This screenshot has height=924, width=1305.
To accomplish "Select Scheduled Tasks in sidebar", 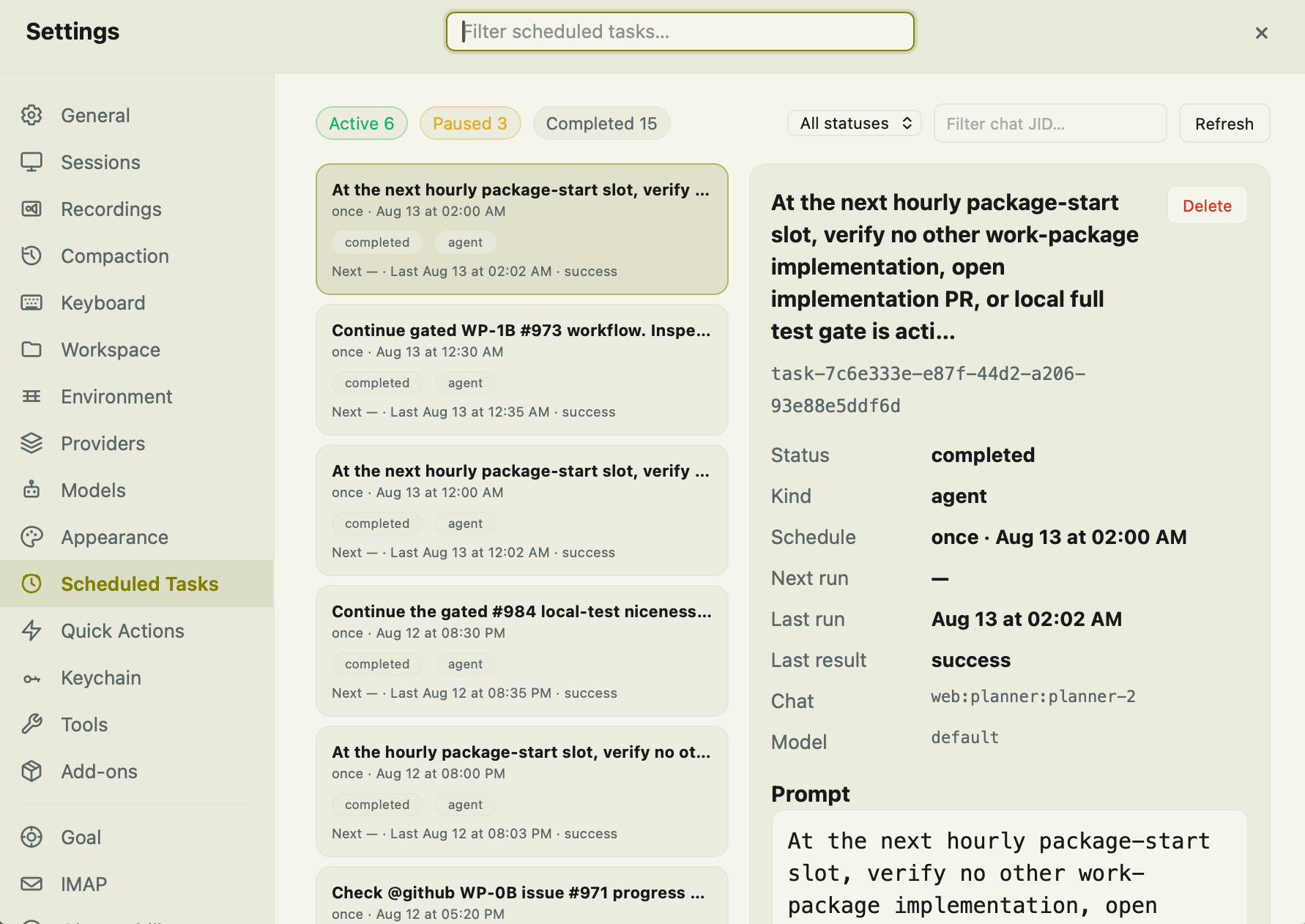I will point(137,584).
